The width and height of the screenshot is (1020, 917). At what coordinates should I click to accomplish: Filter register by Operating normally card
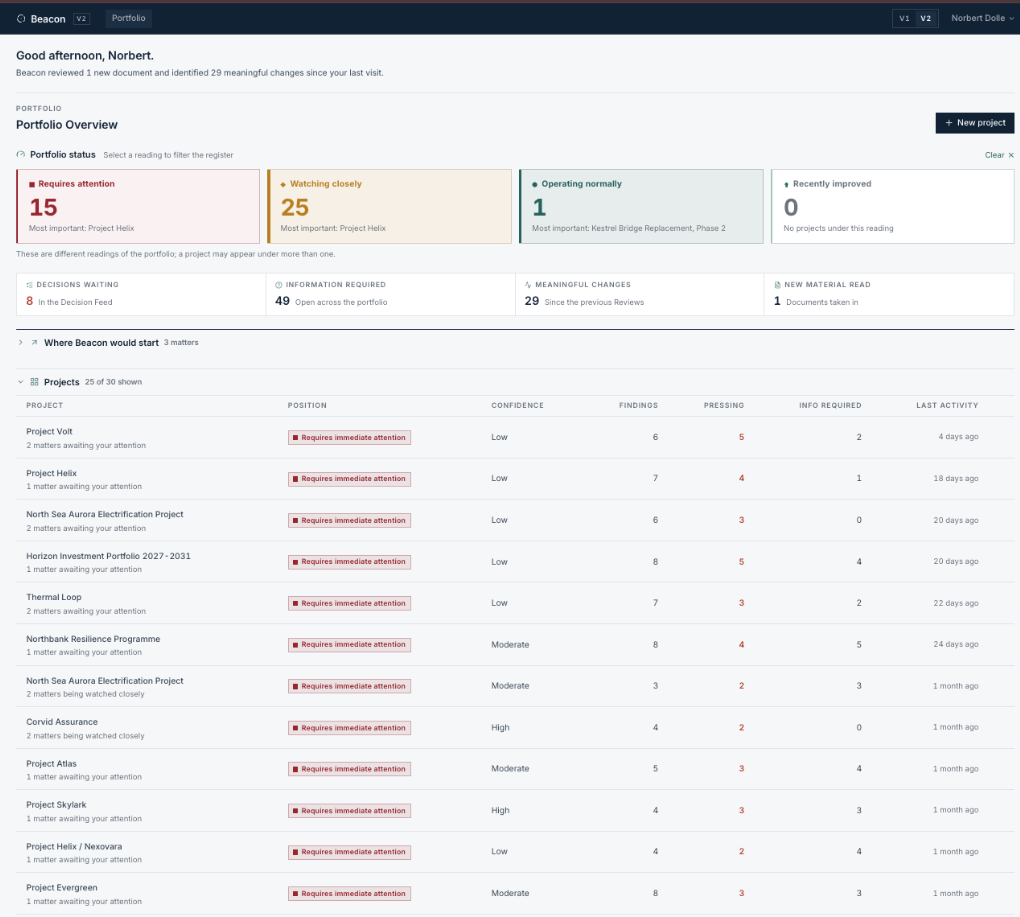tap(641, 207)
